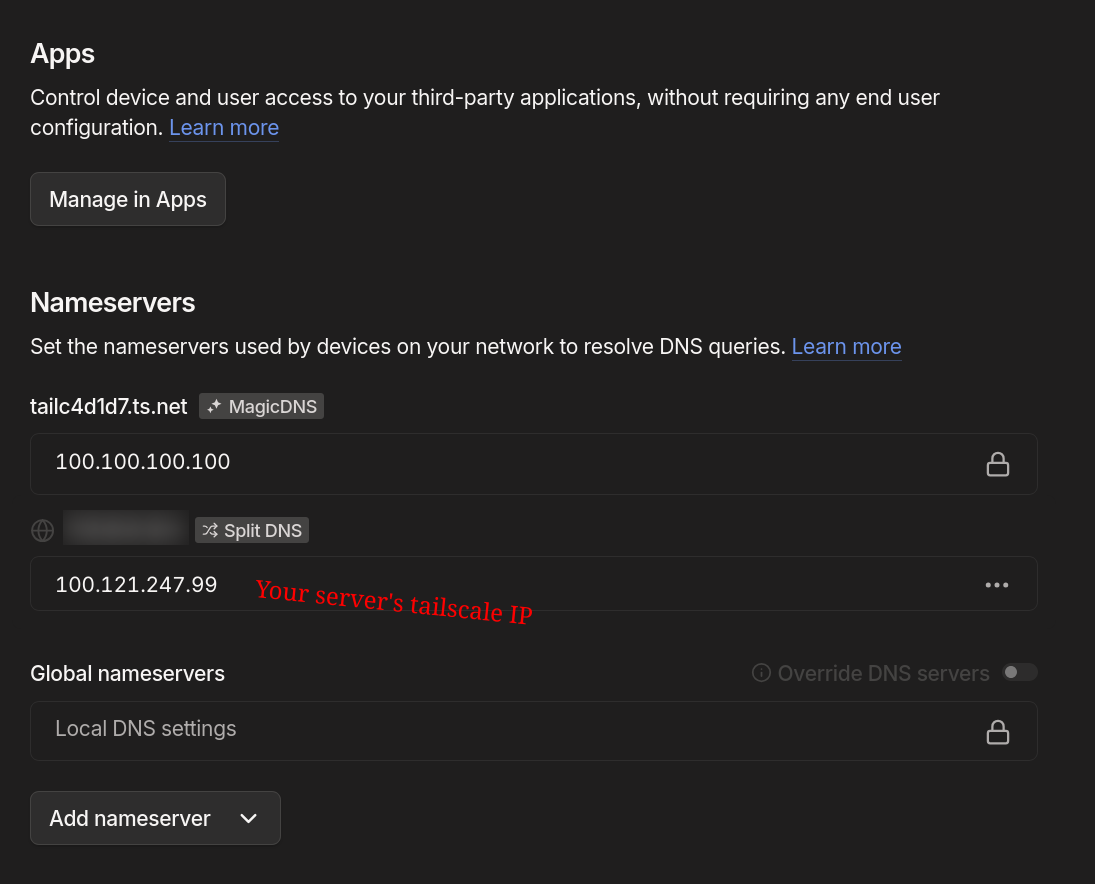Click the sparkle MagicDNS badge
Screen dimensions: 1095x884
pos(215,406)
